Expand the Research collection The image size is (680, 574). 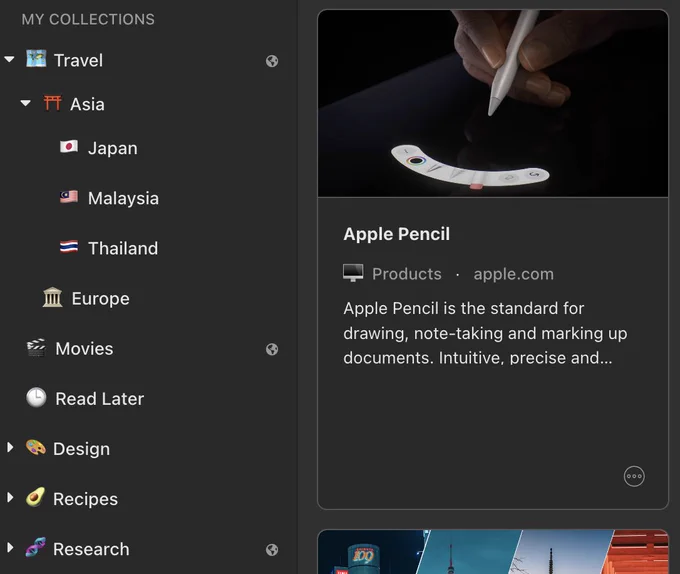(10, 548)
